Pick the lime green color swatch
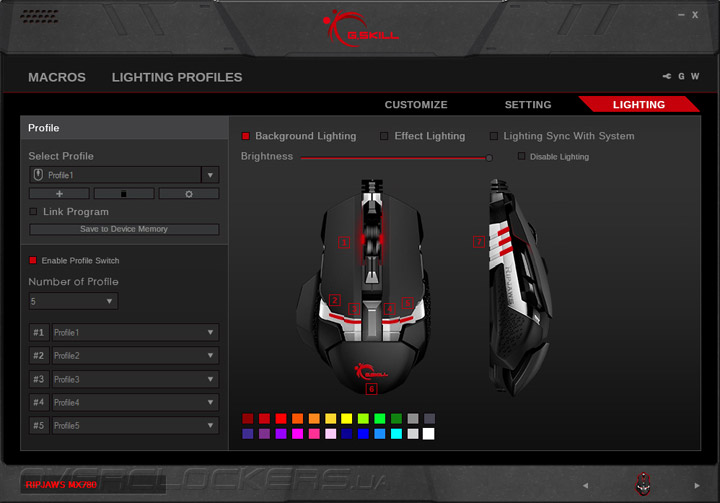The height and width of the screenshot is (503, 720). click(363, 418)
